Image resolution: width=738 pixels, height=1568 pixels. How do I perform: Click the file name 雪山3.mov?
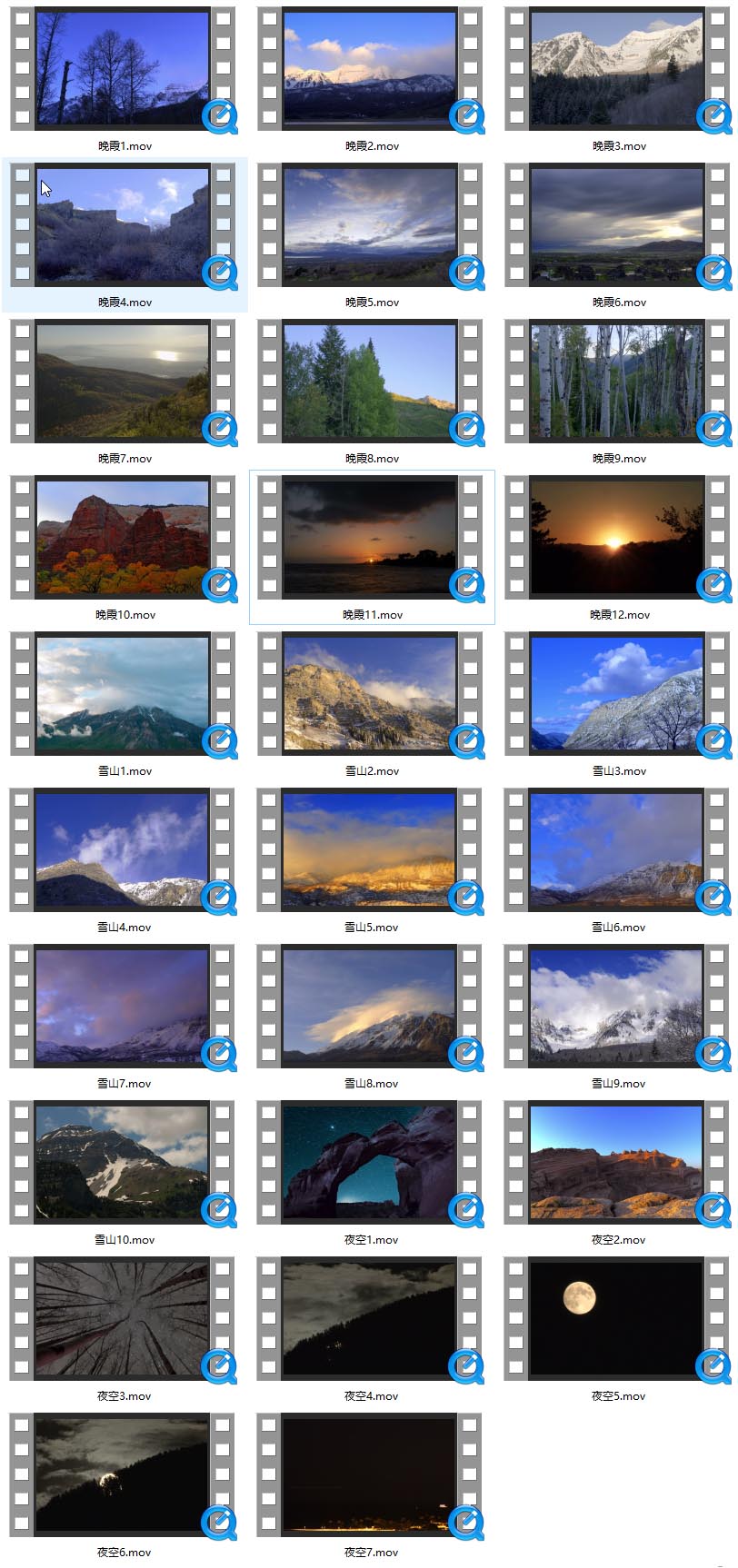tap(620, 771)
